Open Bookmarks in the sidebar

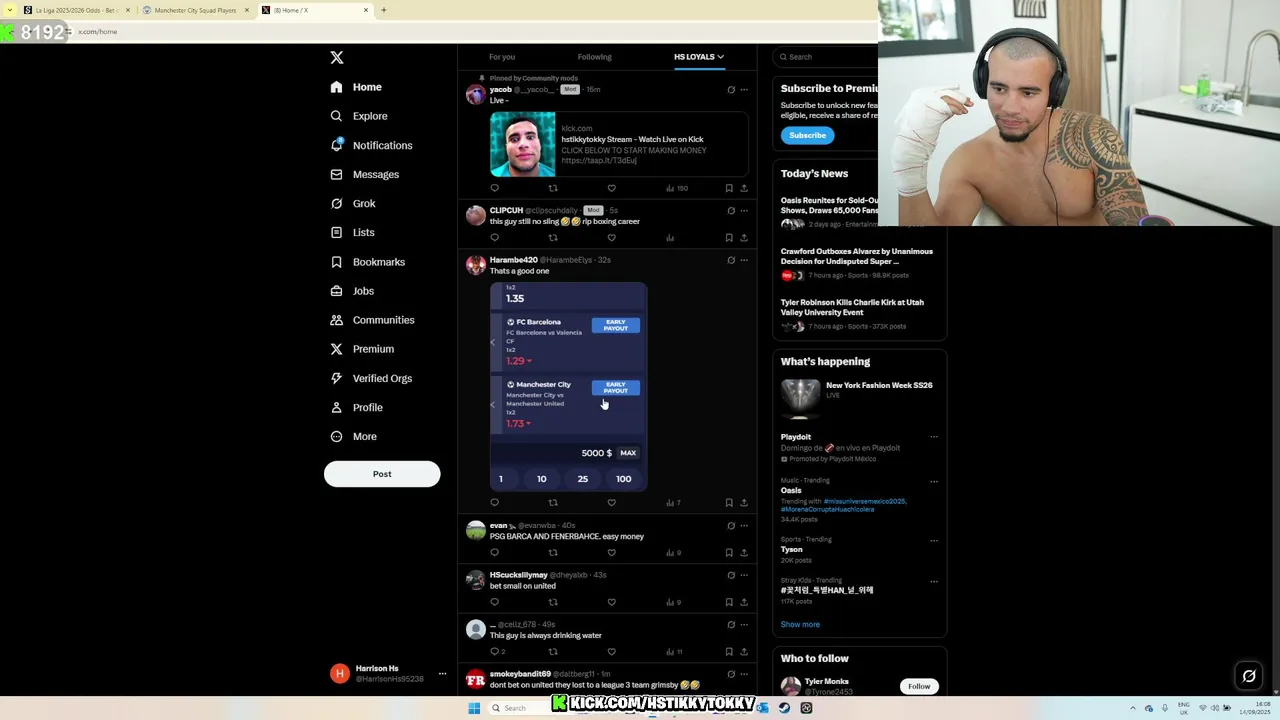pyautogui.click(x=367, y=262)
